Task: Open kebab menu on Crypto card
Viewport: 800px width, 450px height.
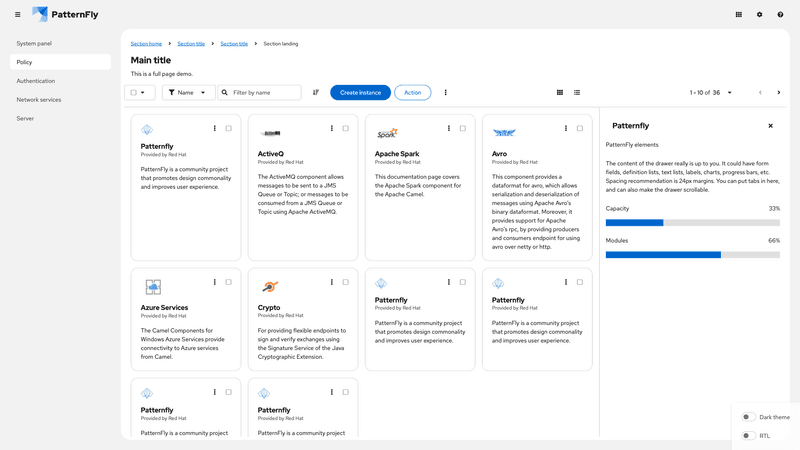Action: point(332,282)
